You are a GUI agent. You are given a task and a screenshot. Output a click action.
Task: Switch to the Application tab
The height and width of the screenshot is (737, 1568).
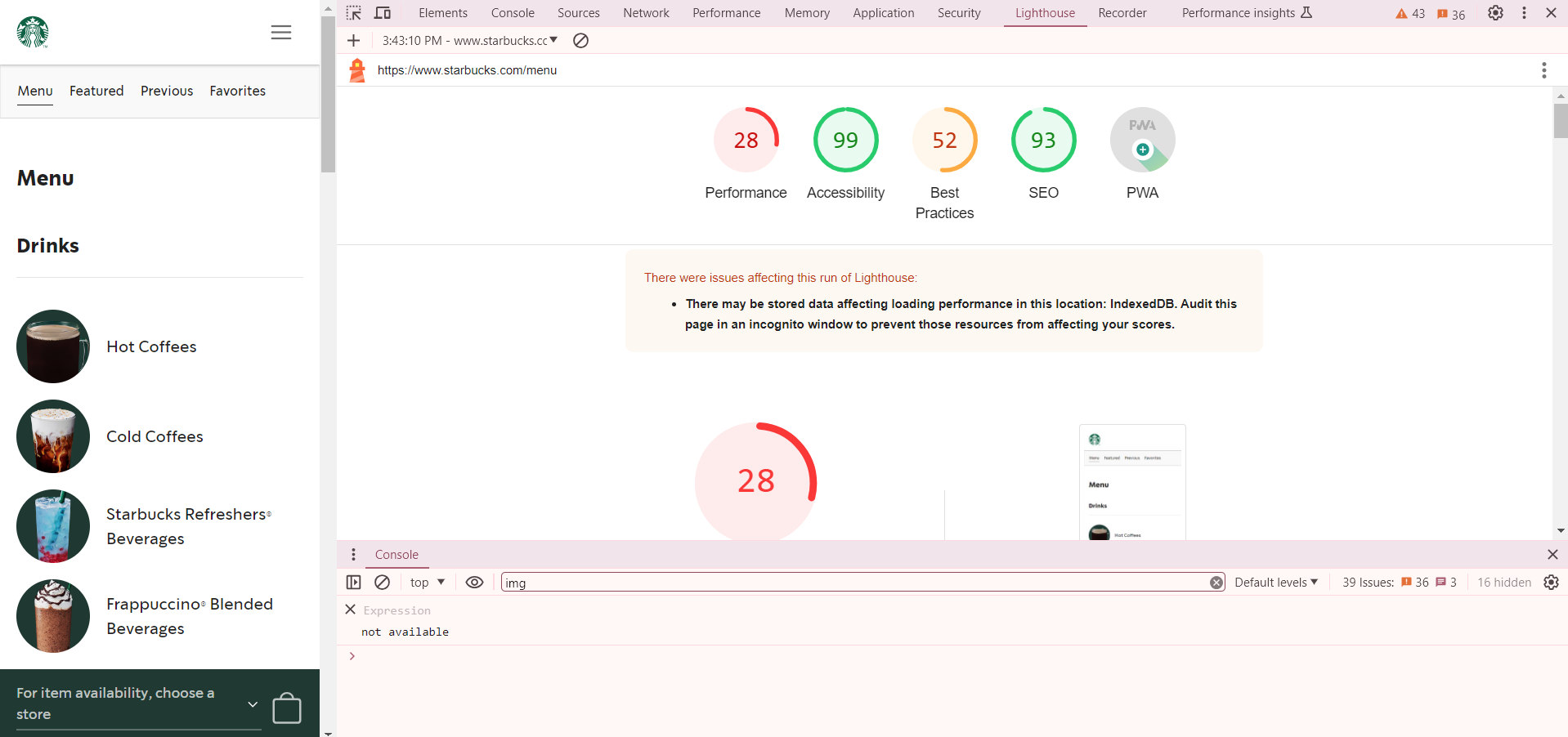[883, 13]
